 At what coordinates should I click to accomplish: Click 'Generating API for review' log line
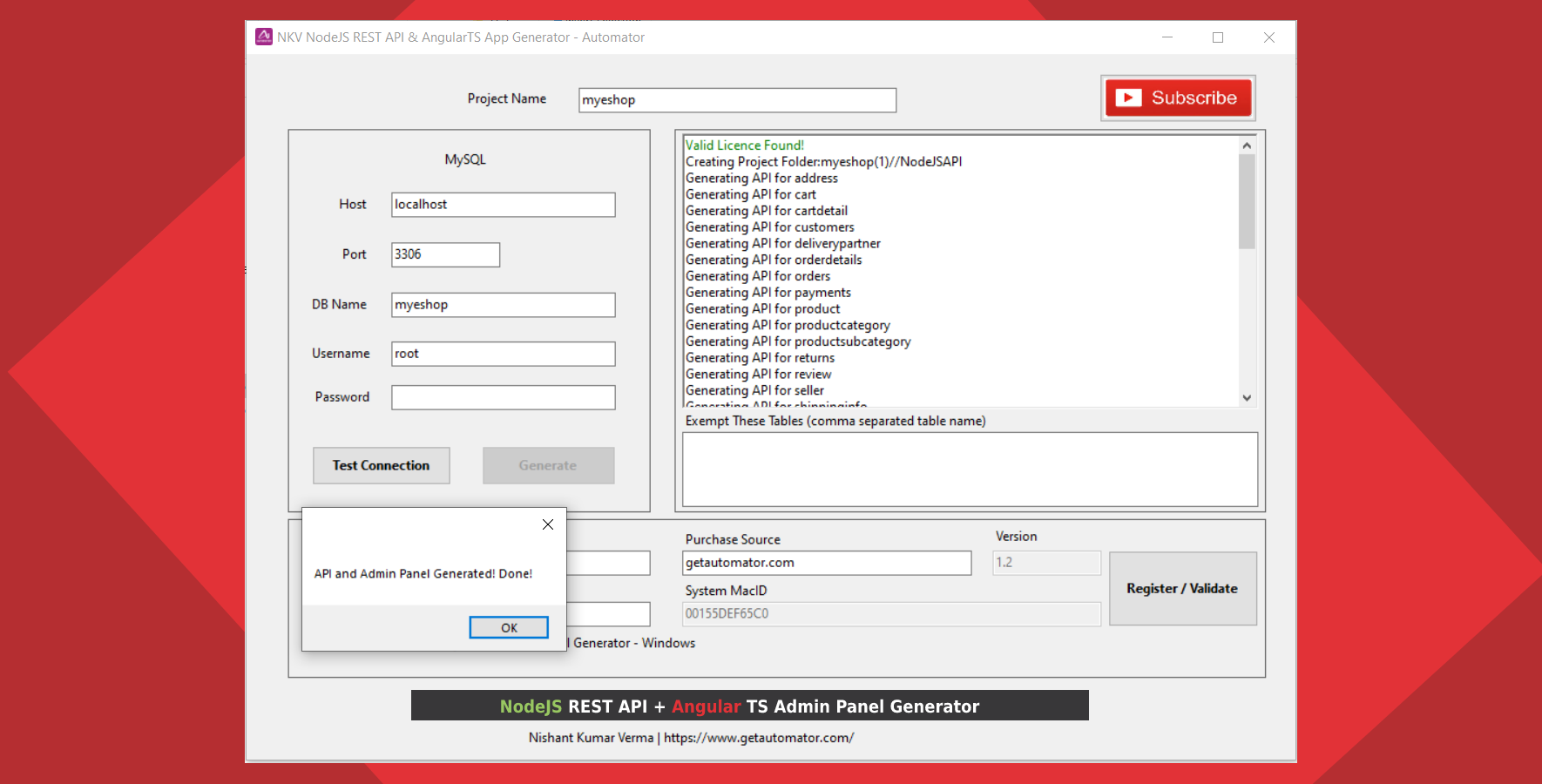(759, 375)
